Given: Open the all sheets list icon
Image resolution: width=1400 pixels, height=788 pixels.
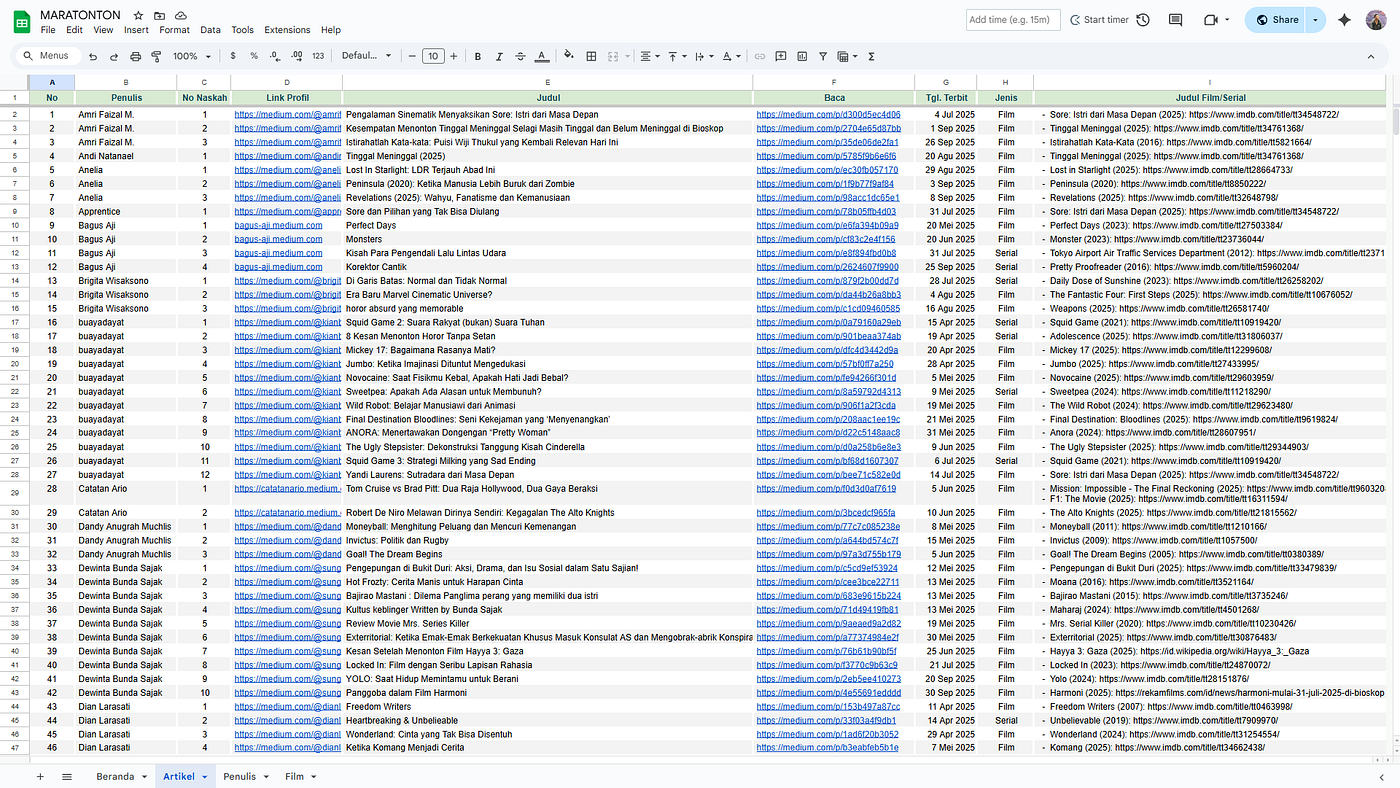Looking at the screenshot, I should (x=67, y=776).
